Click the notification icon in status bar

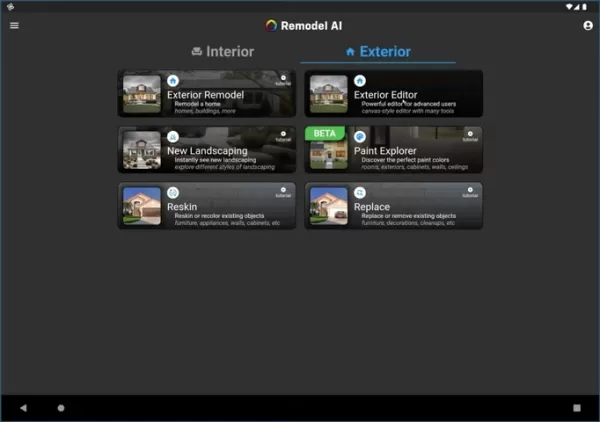[x=10, y=7]
